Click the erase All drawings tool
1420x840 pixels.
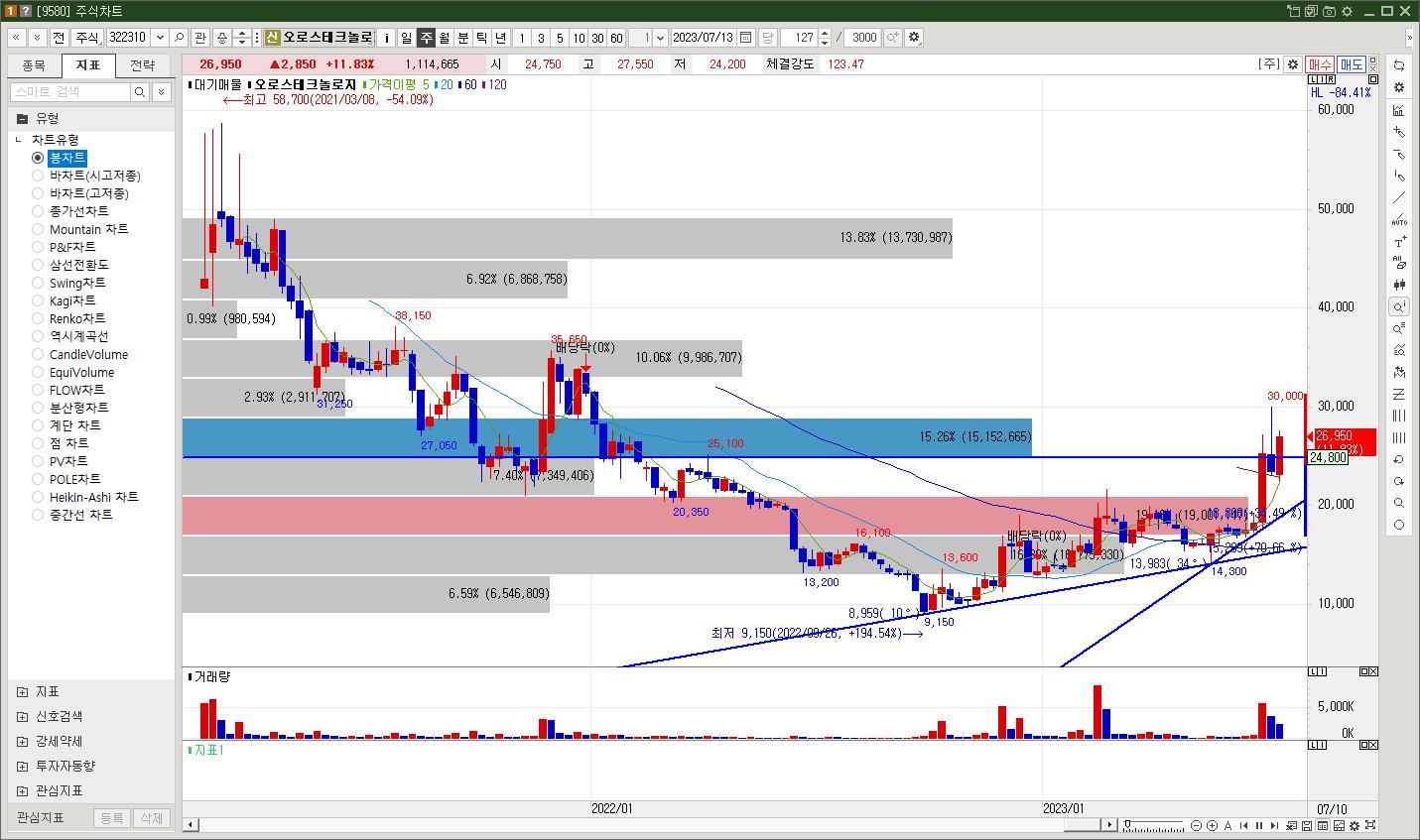point(1399,263)
